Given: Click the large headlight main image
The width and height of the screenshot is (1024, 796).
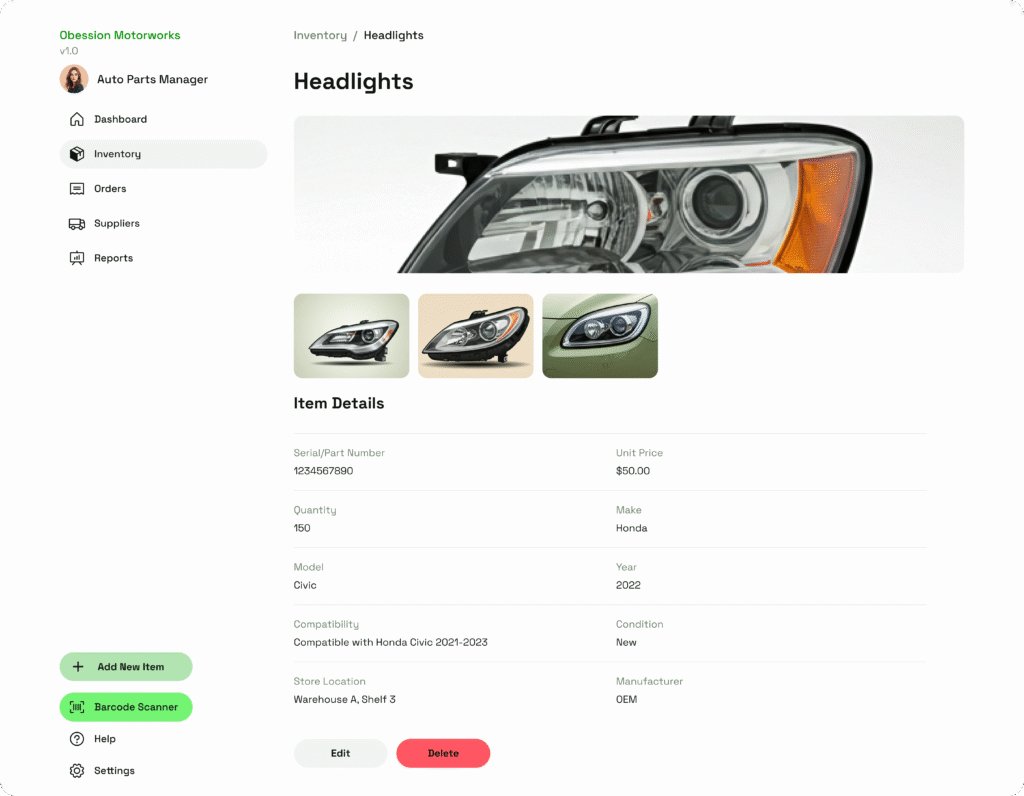Looking at the screenshot, I should pos(628,194).
